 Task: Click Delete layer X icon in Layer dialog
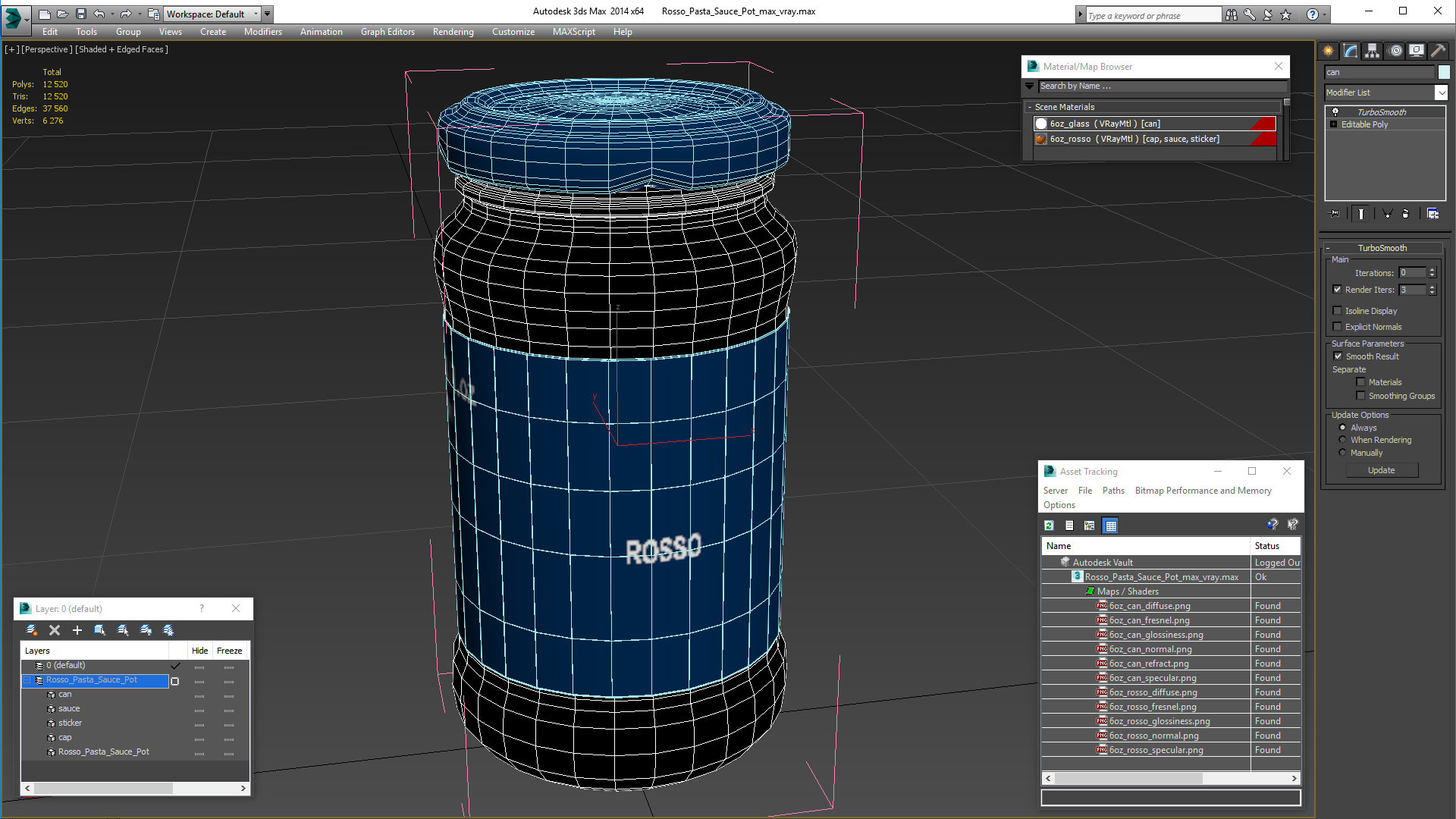(55, 630)
